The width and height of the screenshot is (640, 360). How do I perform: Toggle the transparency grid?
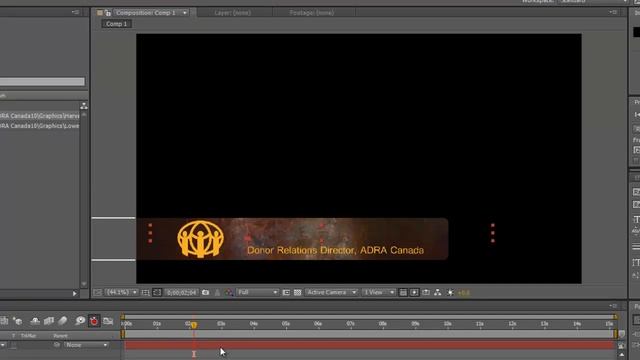[x=298, y=293]
